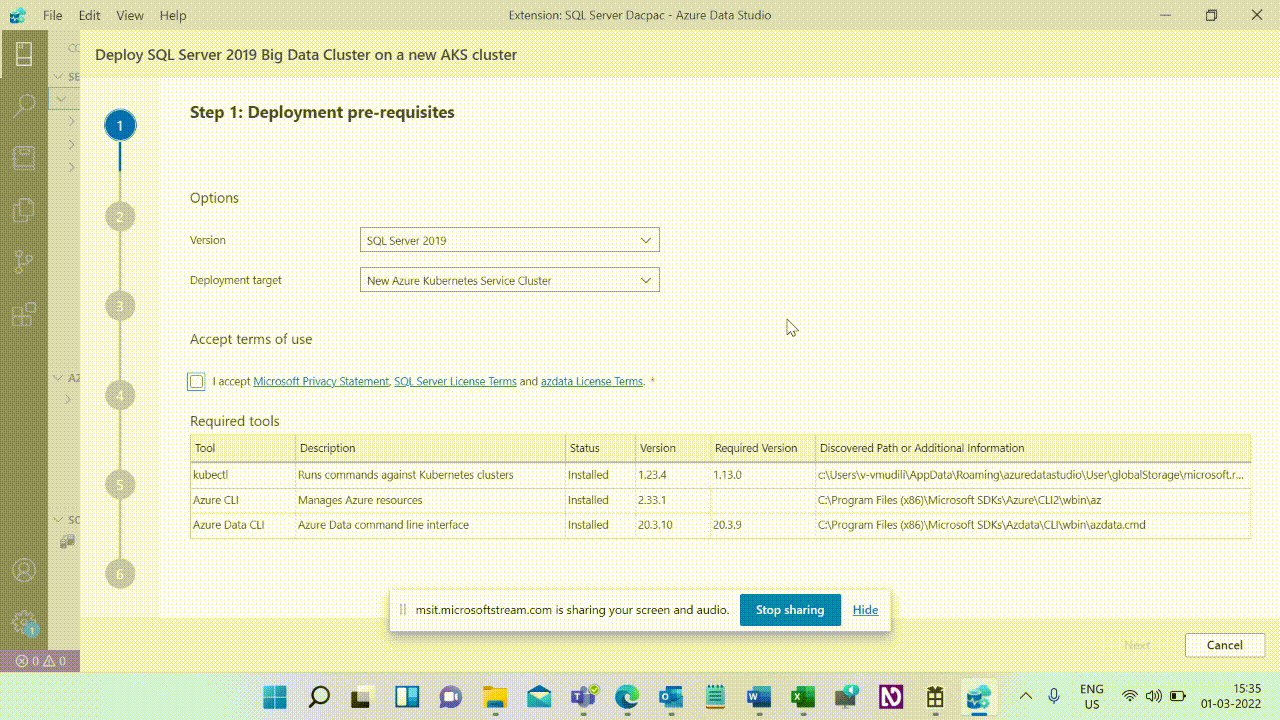Image resolution: width=1280 pixels, height=720 pixels.
Task: Click the errors and warnings indicator in status bar
Action: tap(40, 661)
